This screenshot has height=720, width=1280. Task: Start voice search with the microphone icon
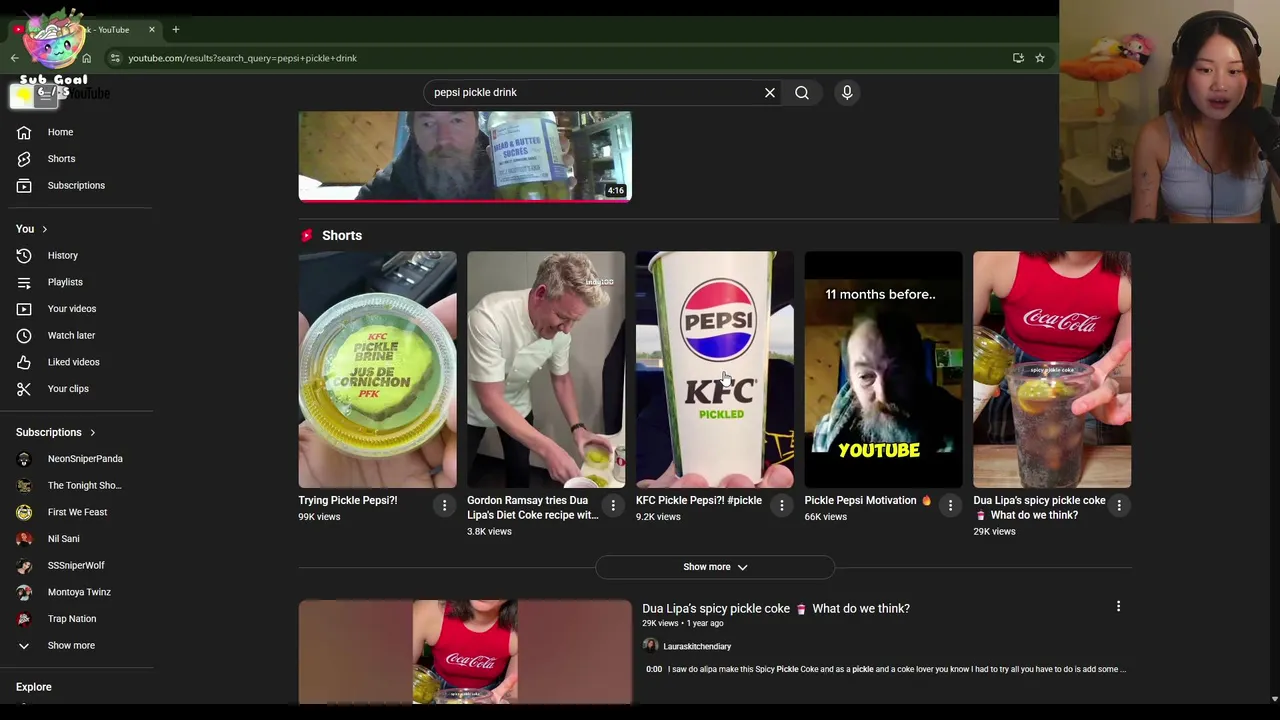(847, 92)
